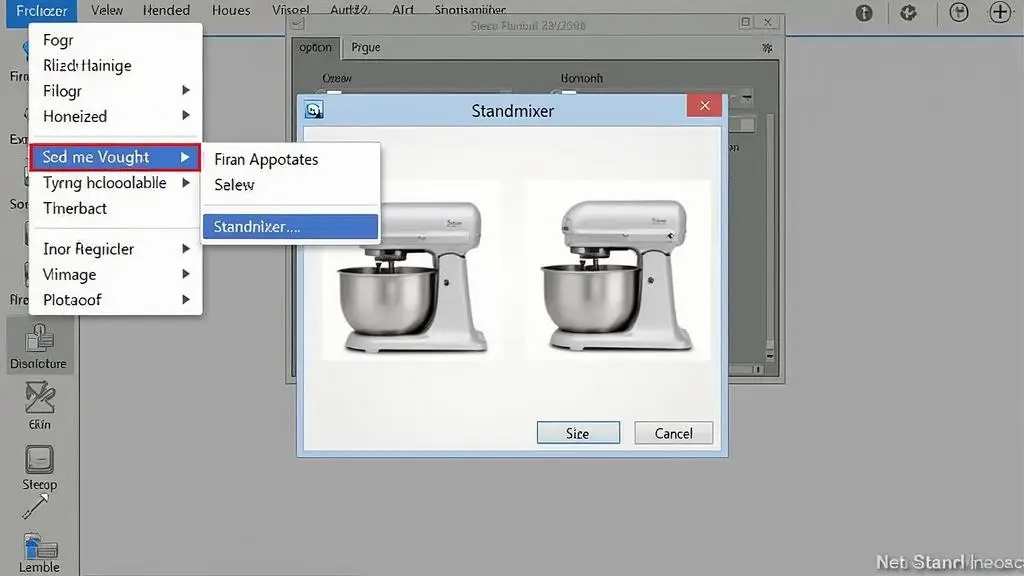Expand the Honeized submenu arrow

pos(186,116)
